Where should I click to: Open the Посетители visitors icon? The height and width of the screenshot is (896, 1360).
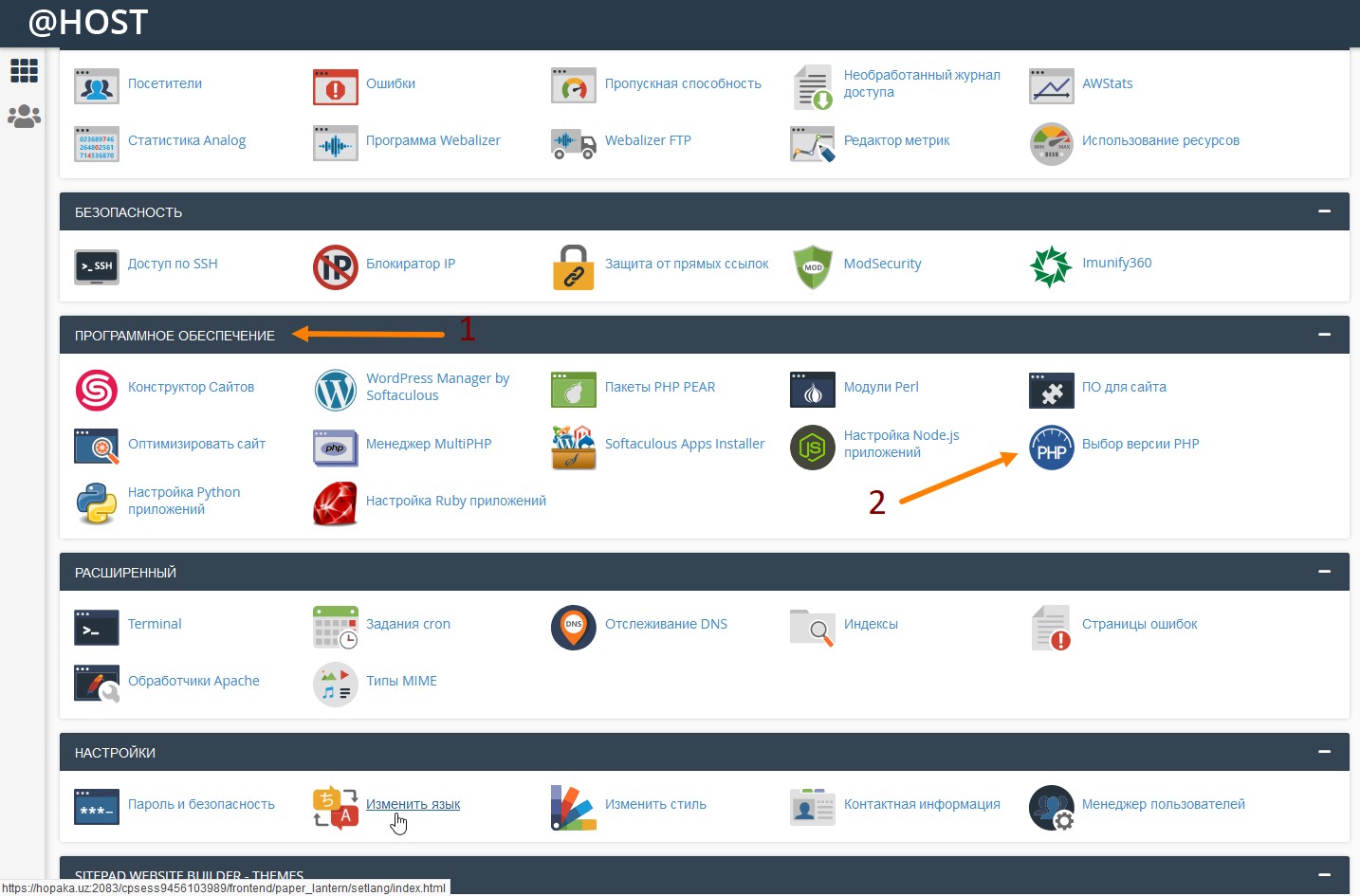(x=97, y=86)
